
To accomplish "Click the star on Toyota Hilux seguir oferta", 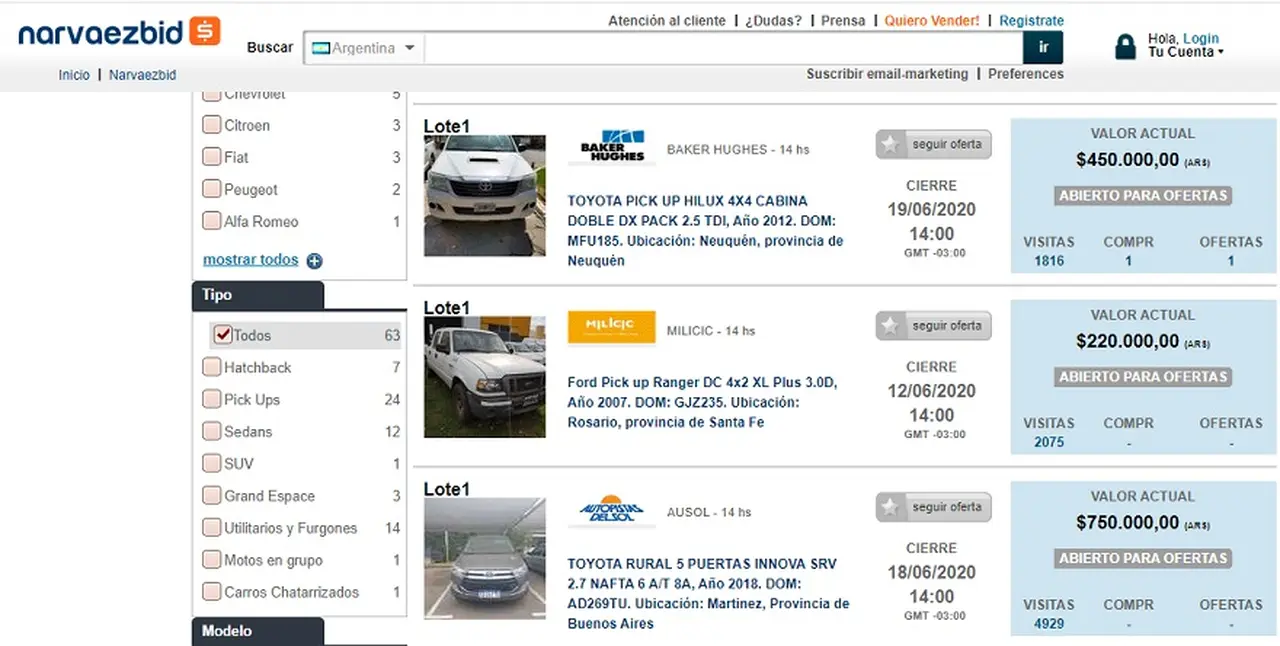I will (x=890, y=145).
